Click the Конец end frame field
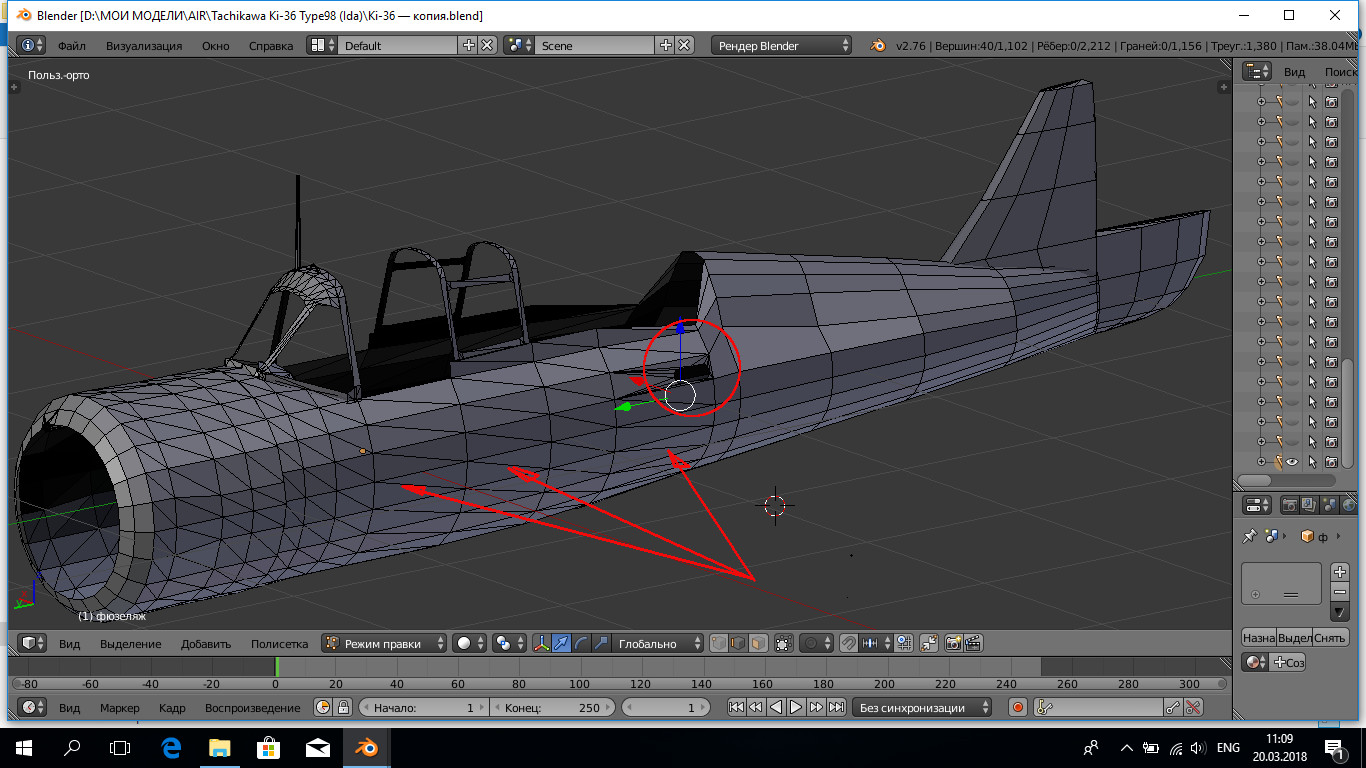Viewport: 1366px width, 768px height. 551,708
